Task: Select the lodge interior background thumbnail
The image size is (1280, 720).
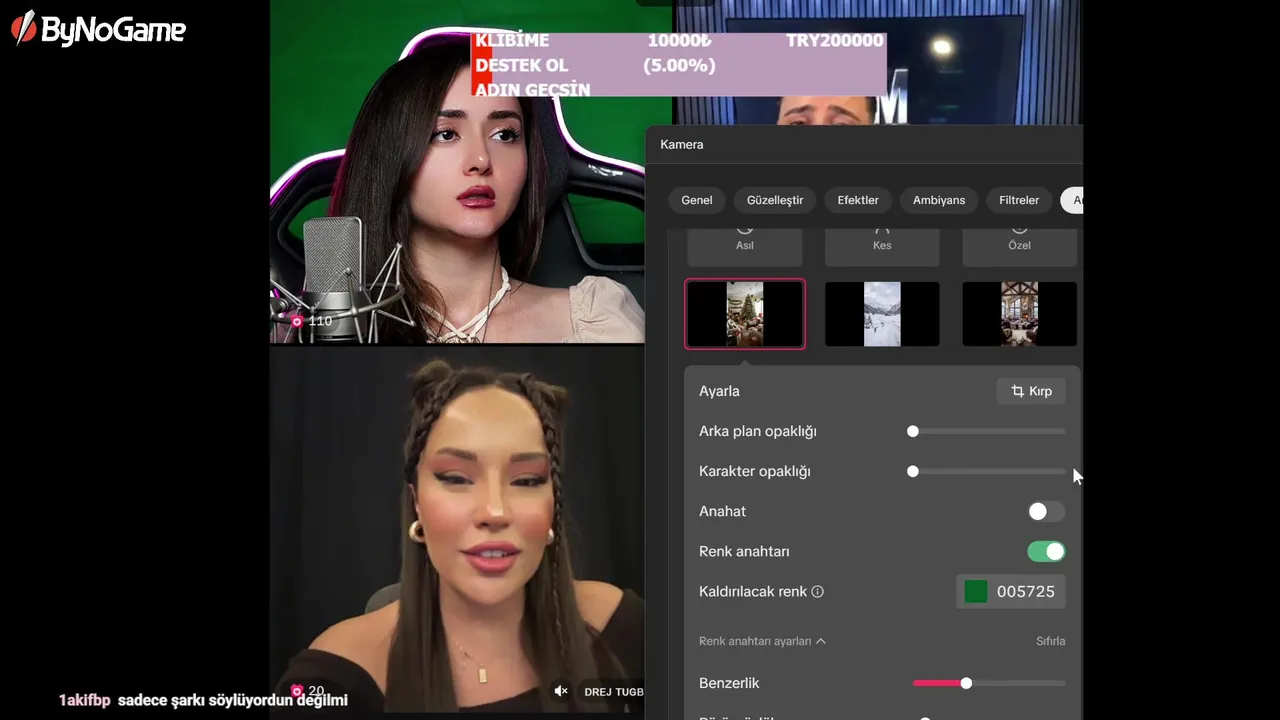Action: pos(1019,314)
